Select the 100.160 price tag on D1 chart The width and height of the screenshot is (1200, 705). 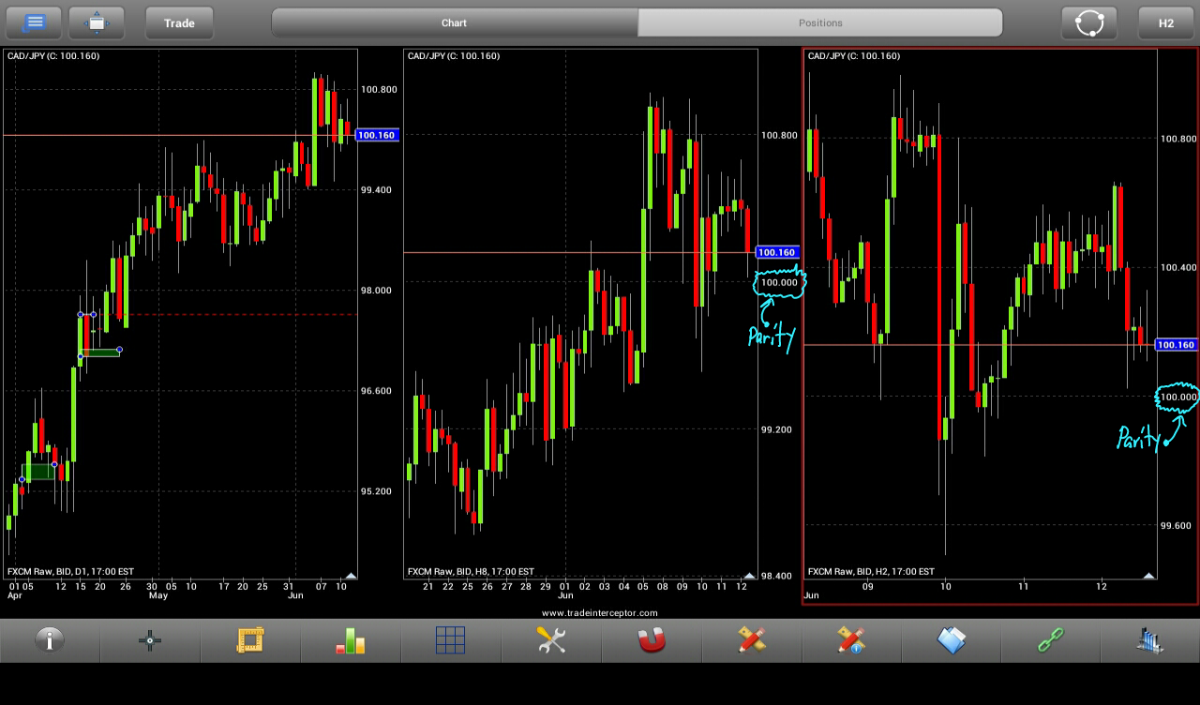pyautogui.click(x=377, y=135)
